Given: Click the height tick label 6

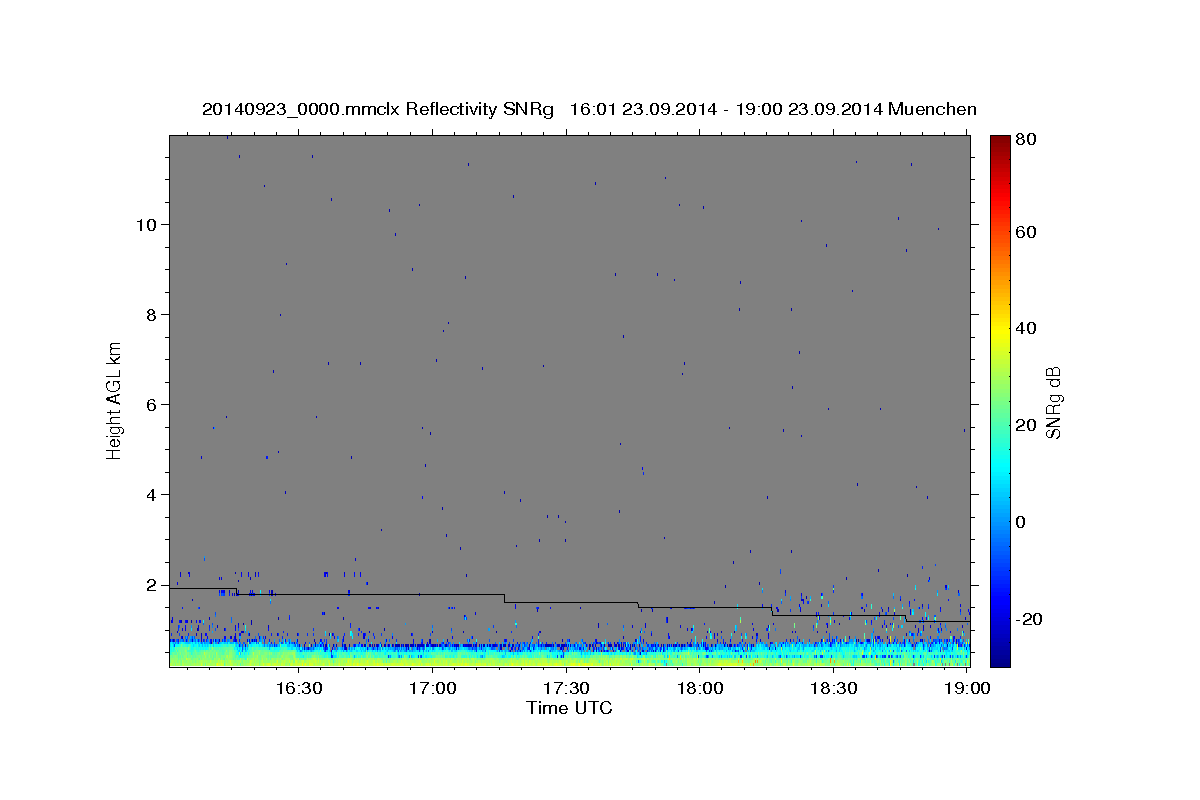Looking at the screenshot, I should click(x=152, y=405).
